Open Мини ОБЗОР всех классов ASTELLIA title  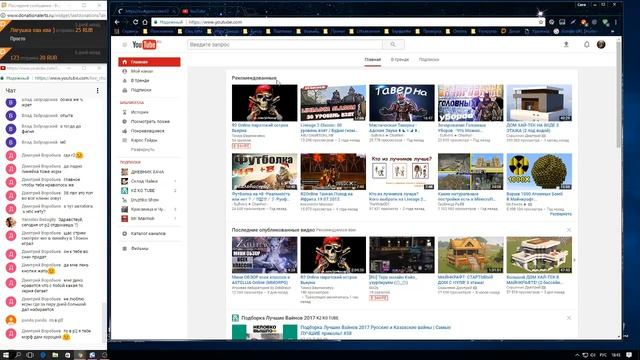click(261, 280)
